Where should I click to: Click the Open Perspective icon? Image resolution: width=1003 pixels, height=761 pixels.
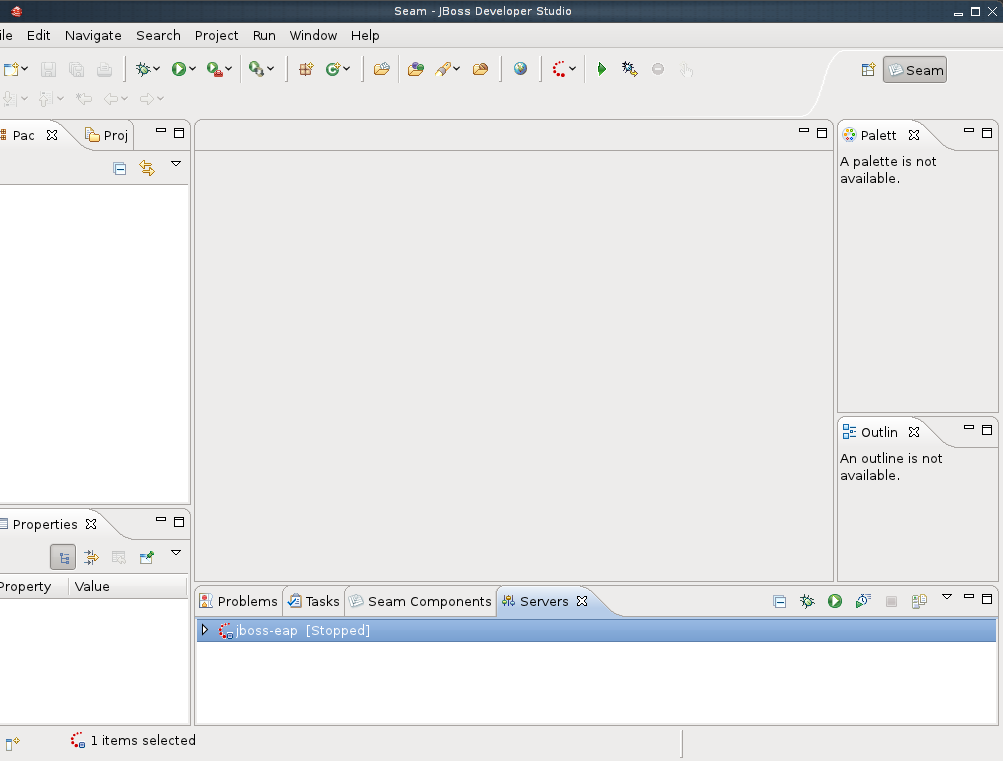click(868, 70)
